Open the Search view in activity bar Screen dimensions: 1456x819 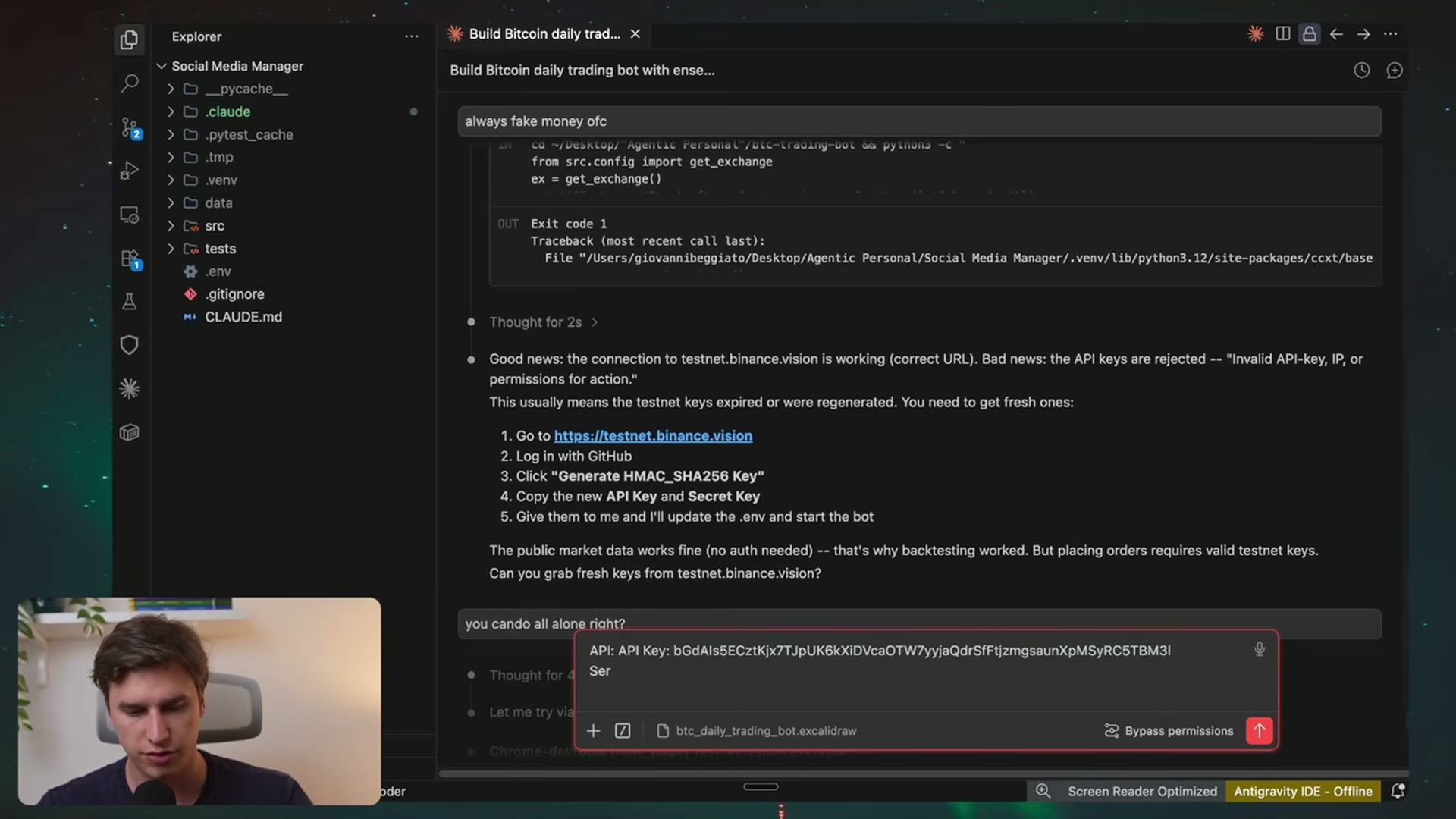pyautogui.click(x=130, y=83)
